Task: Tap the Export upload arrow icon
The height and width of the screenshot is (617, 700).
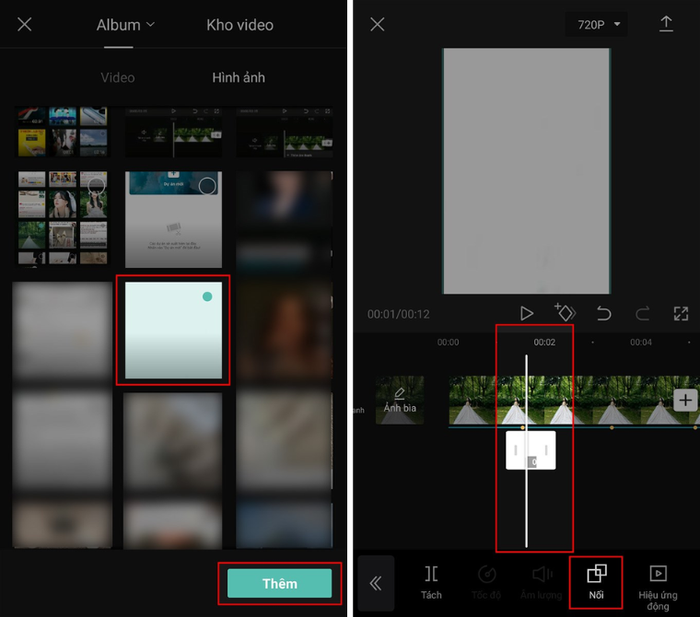Action: pos(666,24)
